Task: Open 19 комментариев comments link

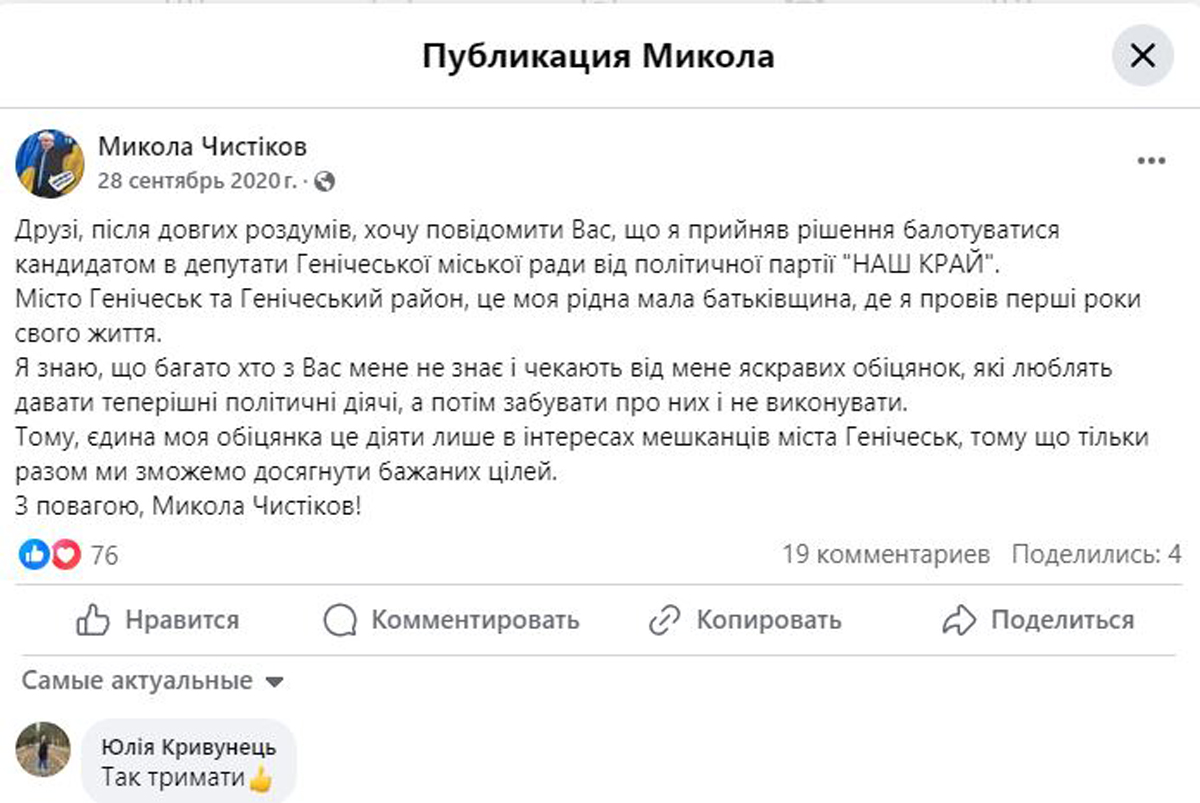Action: (886, 553)
